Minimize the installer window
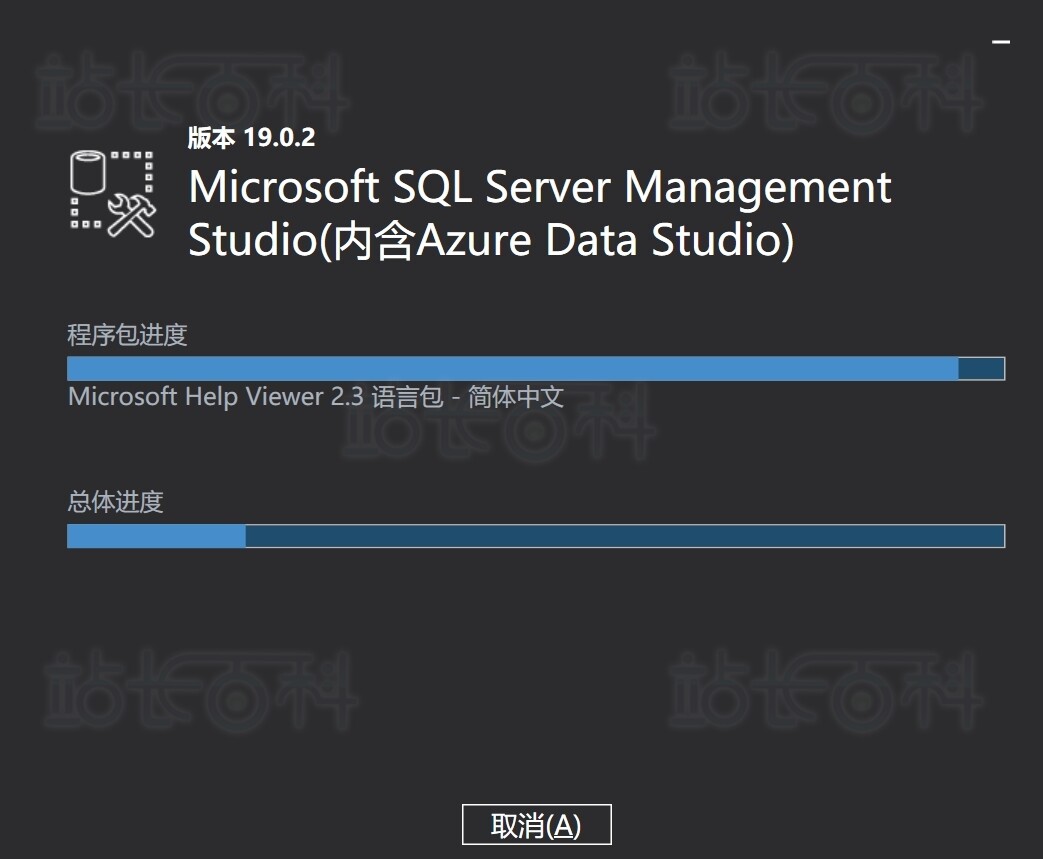 1000,42
